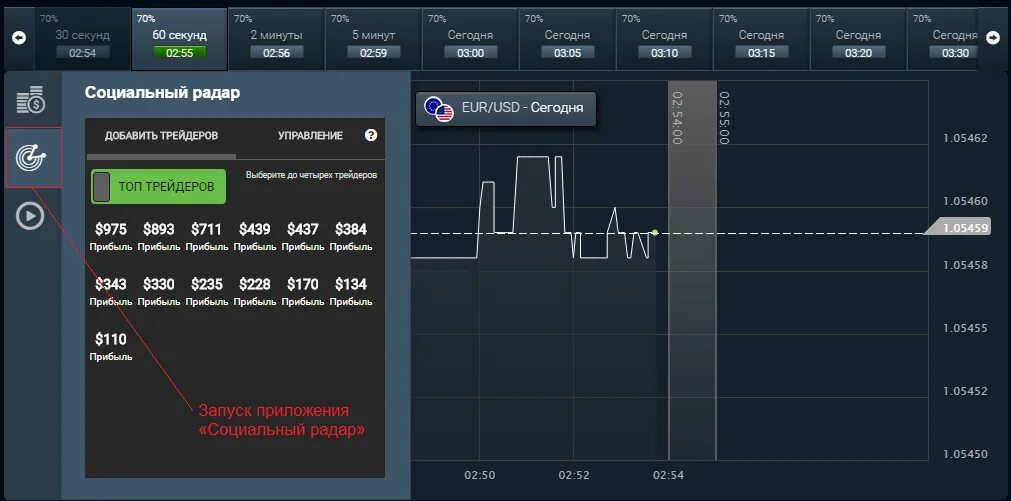1011x501 pixels.
Task: Select the 60 seconds expiry 02:55
Action: pyautogui.click(x=180, y=40)
